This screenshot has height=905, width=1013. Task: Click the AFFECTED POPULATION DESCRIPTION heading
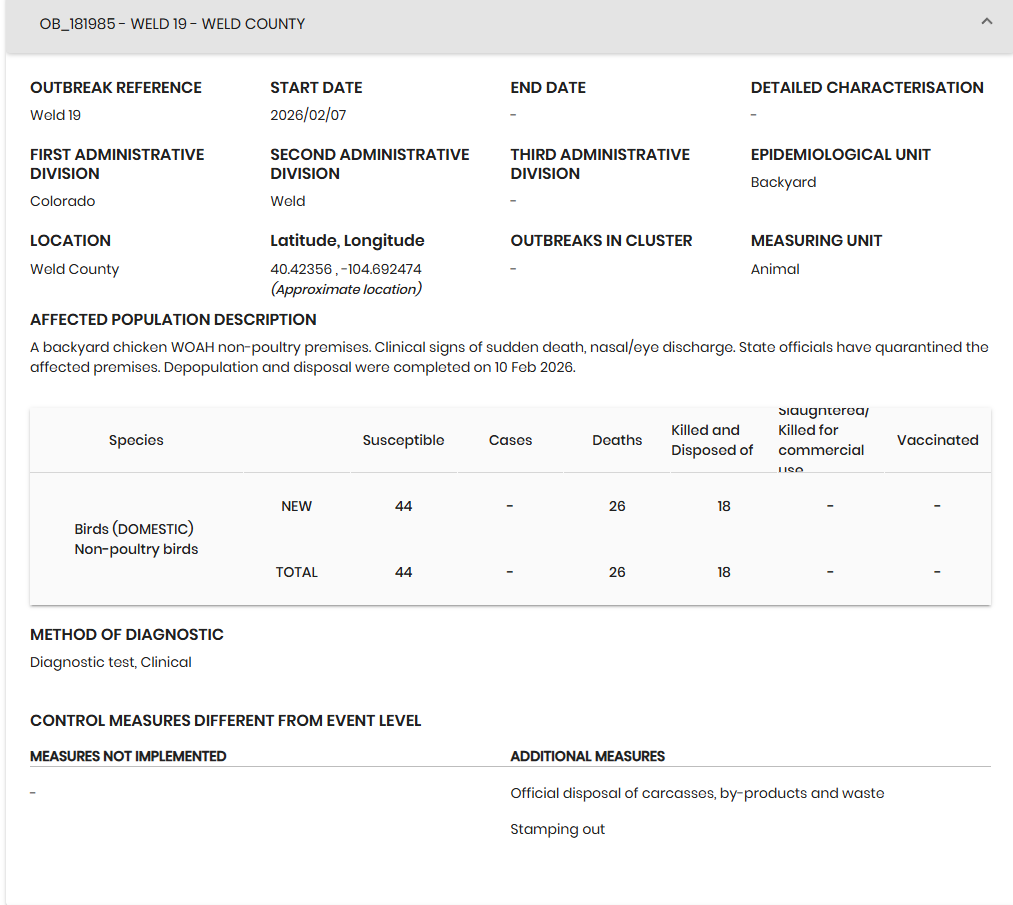173,319
